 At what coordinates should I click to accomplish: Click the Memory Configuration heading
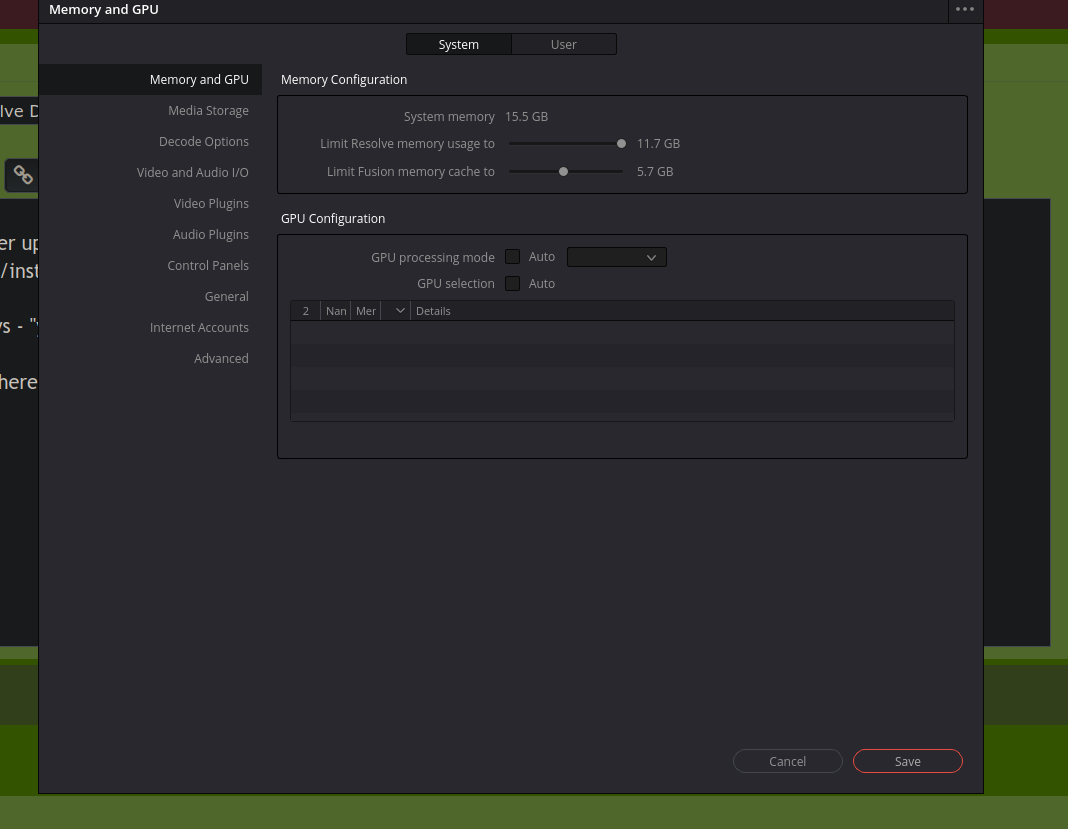[344, 80]
